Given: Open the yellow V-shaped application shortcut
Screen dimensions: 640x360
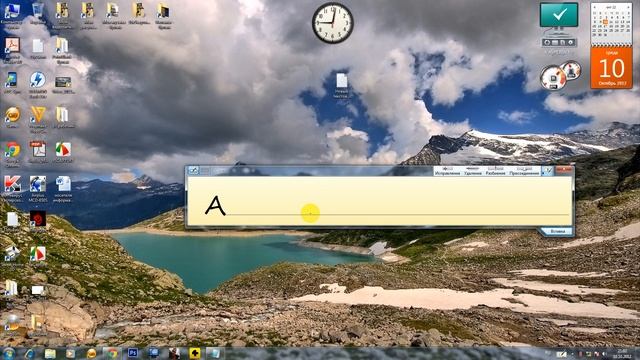Looking at the screenshot, I should click(38, 120).
